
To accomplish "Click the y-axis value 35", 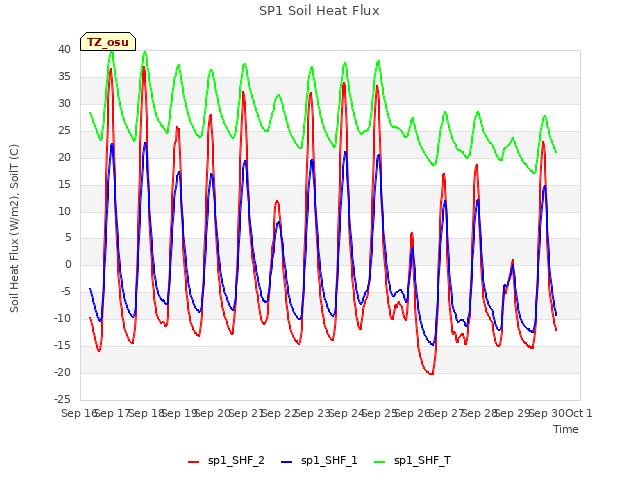I will click(x=64, y=77).
